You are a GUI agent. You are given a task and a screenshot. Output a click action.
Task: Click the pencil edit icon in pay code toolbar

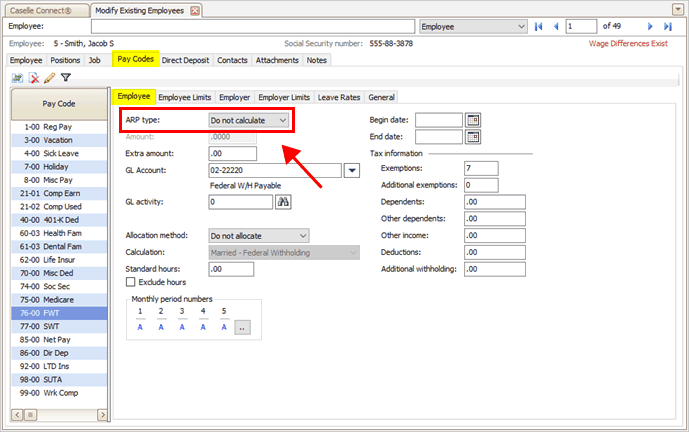click(49, 77)
